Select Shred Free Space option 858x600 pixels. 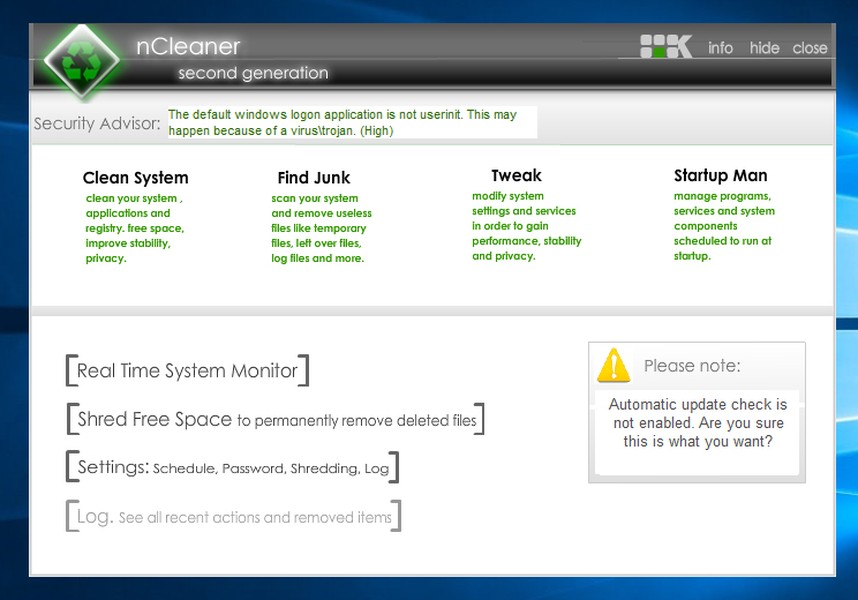click(x=275, y=420)
